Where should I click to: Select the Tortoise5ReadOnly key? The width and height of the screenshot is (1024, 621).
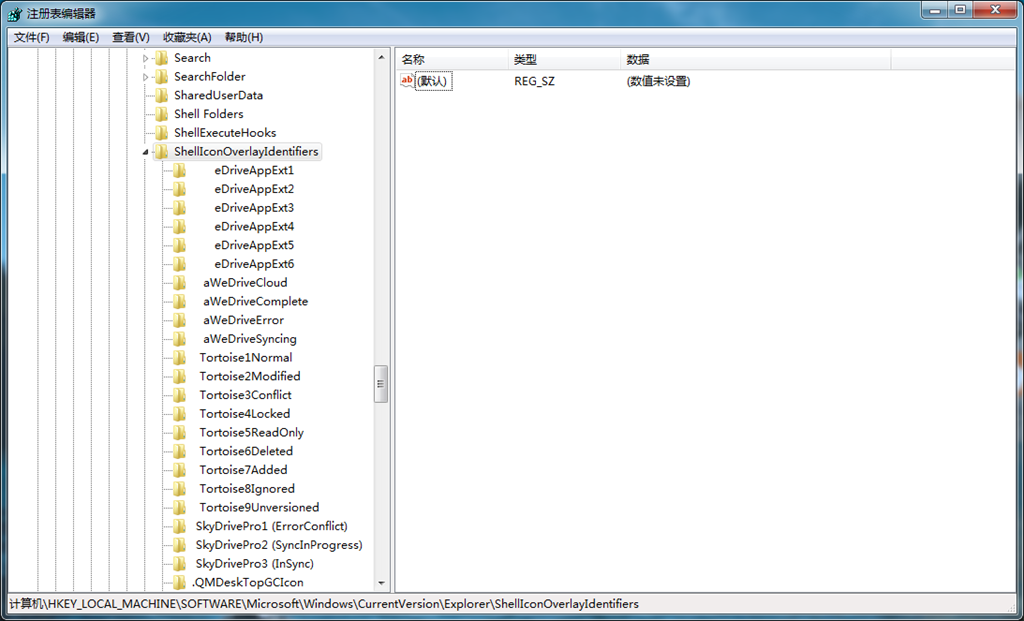(251, 433)
